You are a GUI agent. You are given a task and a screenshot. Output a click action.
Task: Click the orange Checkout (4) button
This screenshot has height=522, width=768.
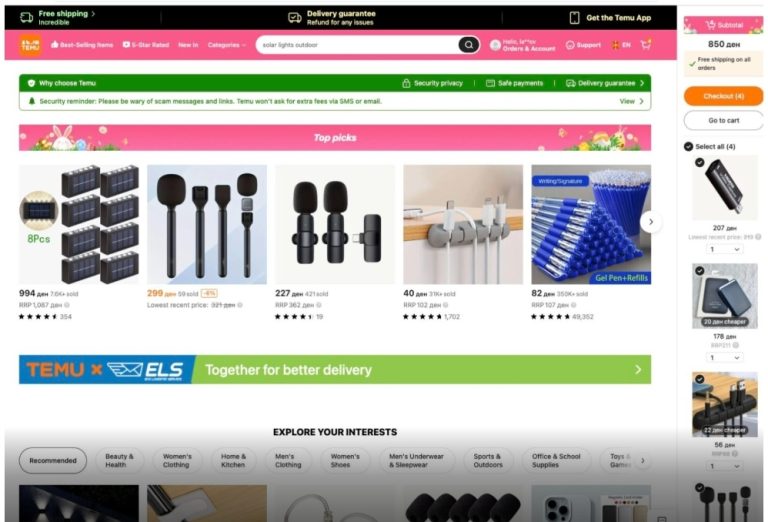pos(723,96)
